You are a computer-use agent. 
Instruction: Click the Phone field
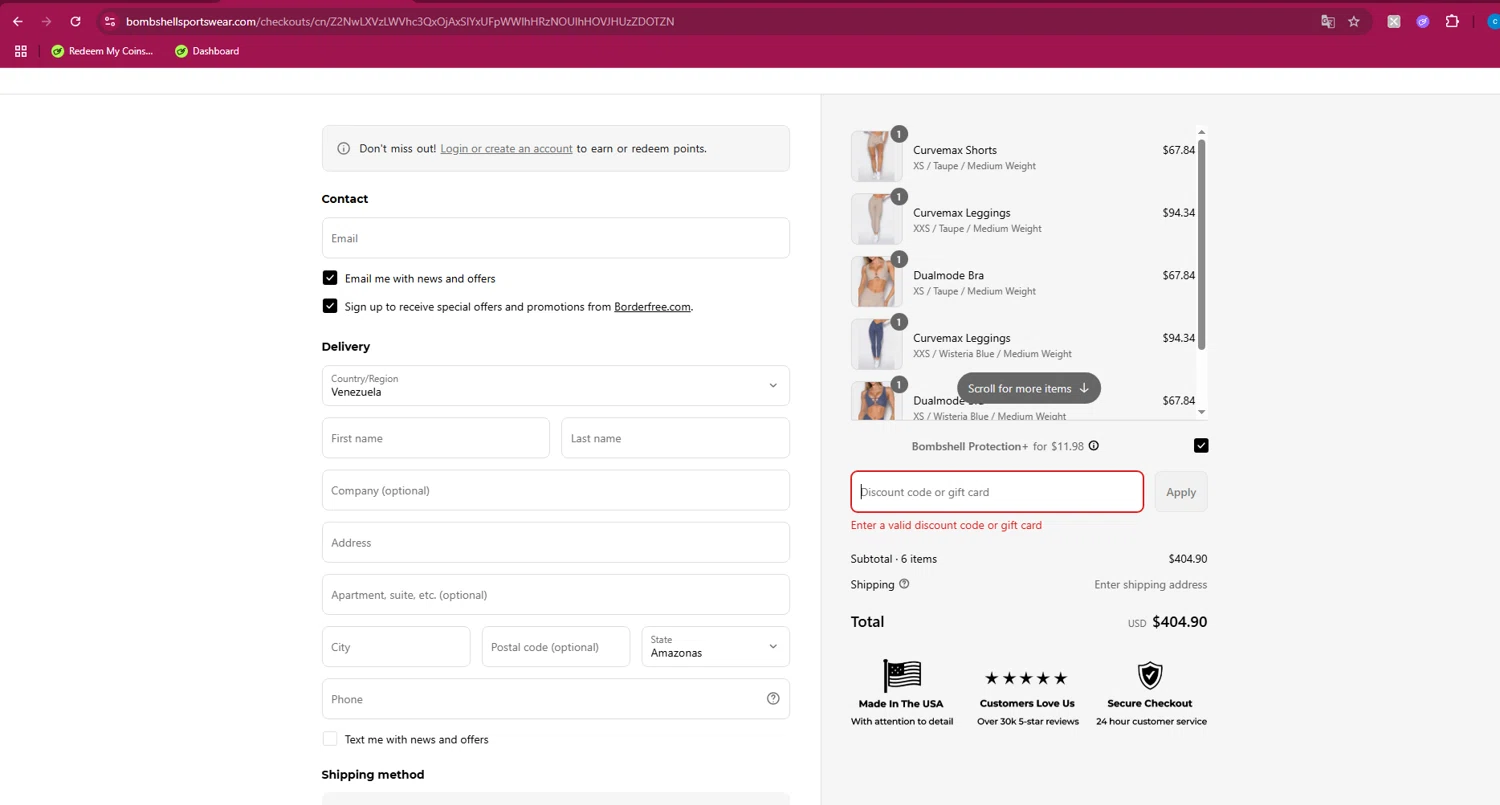[555, 699]
